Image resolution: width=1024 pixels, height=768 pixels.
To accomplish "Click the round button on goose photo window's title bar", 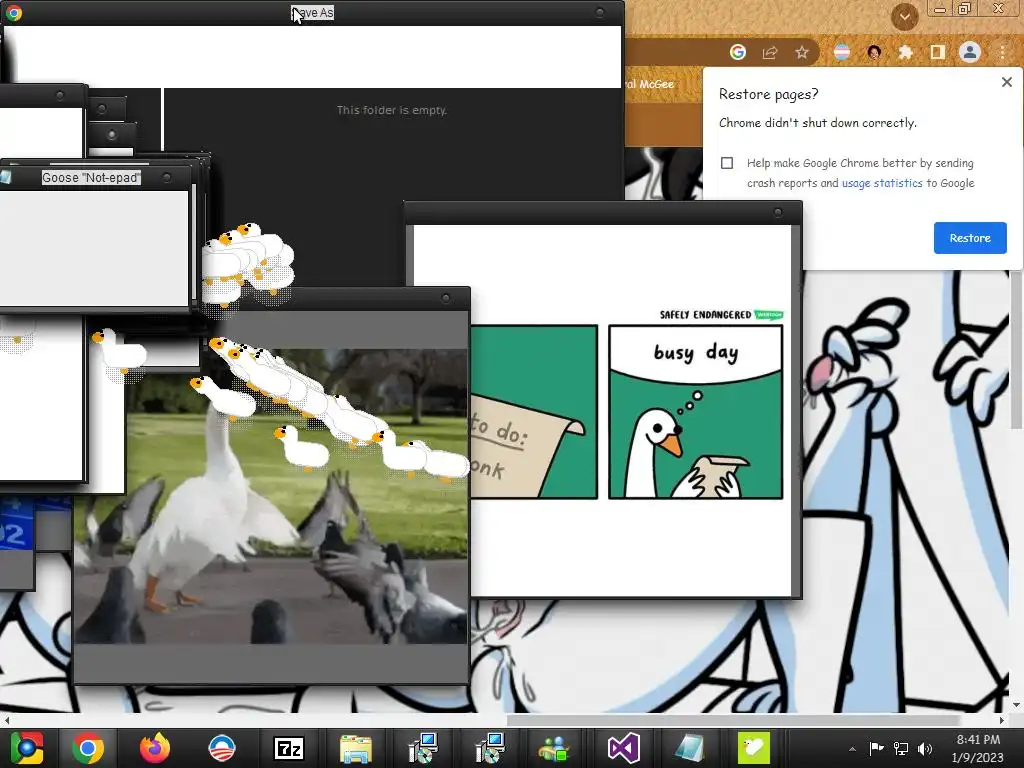I will click(445, 298).
